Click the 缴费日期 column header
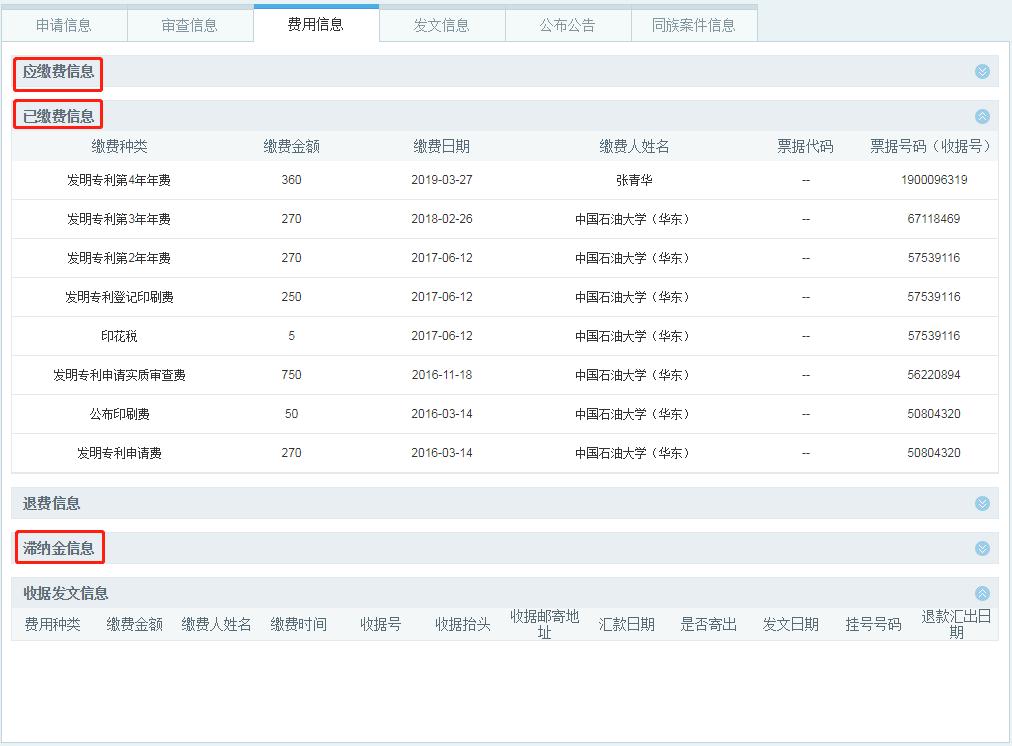Screen dimensions: 1012x746 [x=441, y=146]
